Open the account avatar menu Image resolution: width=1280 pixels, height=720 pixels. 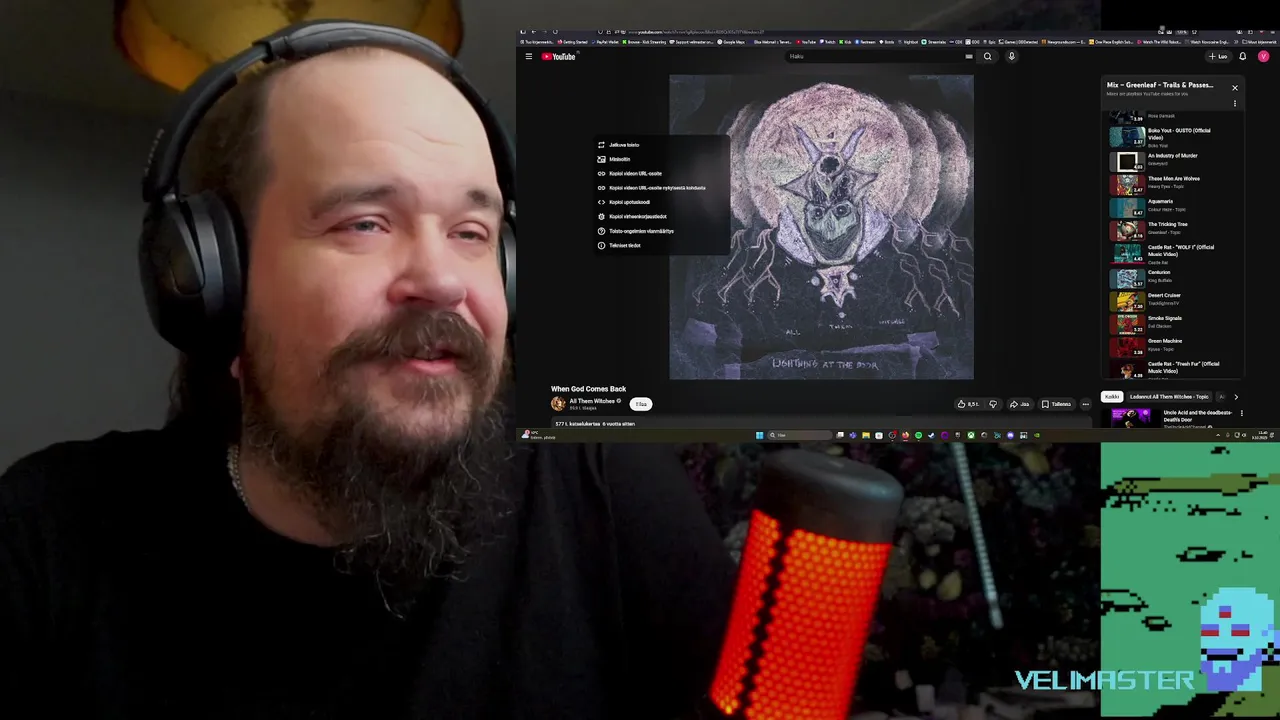click(x=1263, y=56)
